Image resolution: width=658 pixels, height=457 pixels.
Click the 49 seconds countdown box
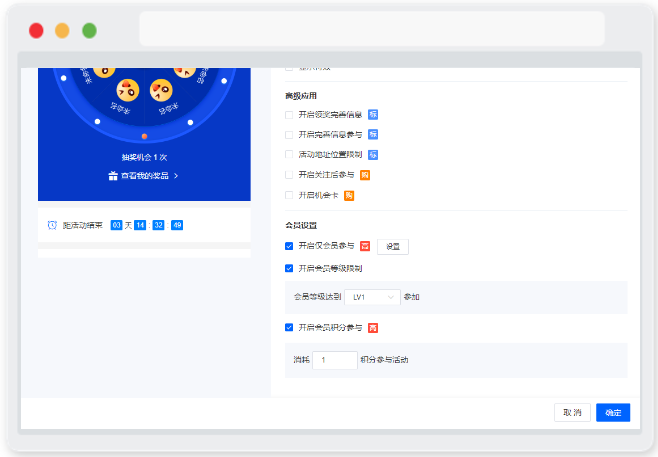click(177, 225)
